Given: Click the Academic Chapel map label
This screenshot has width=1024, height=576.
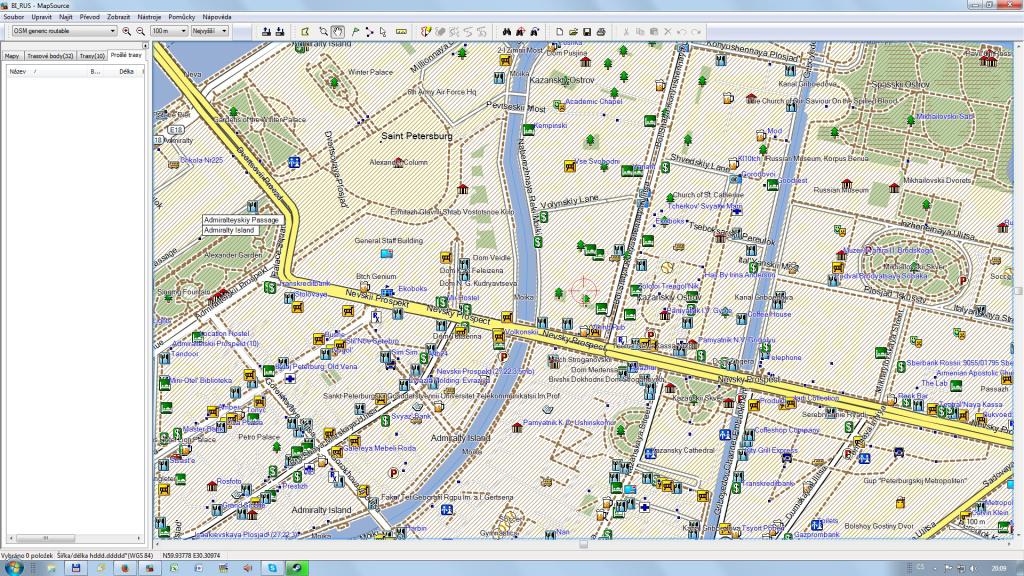Looking at the screenshot, I should (594, 101).
